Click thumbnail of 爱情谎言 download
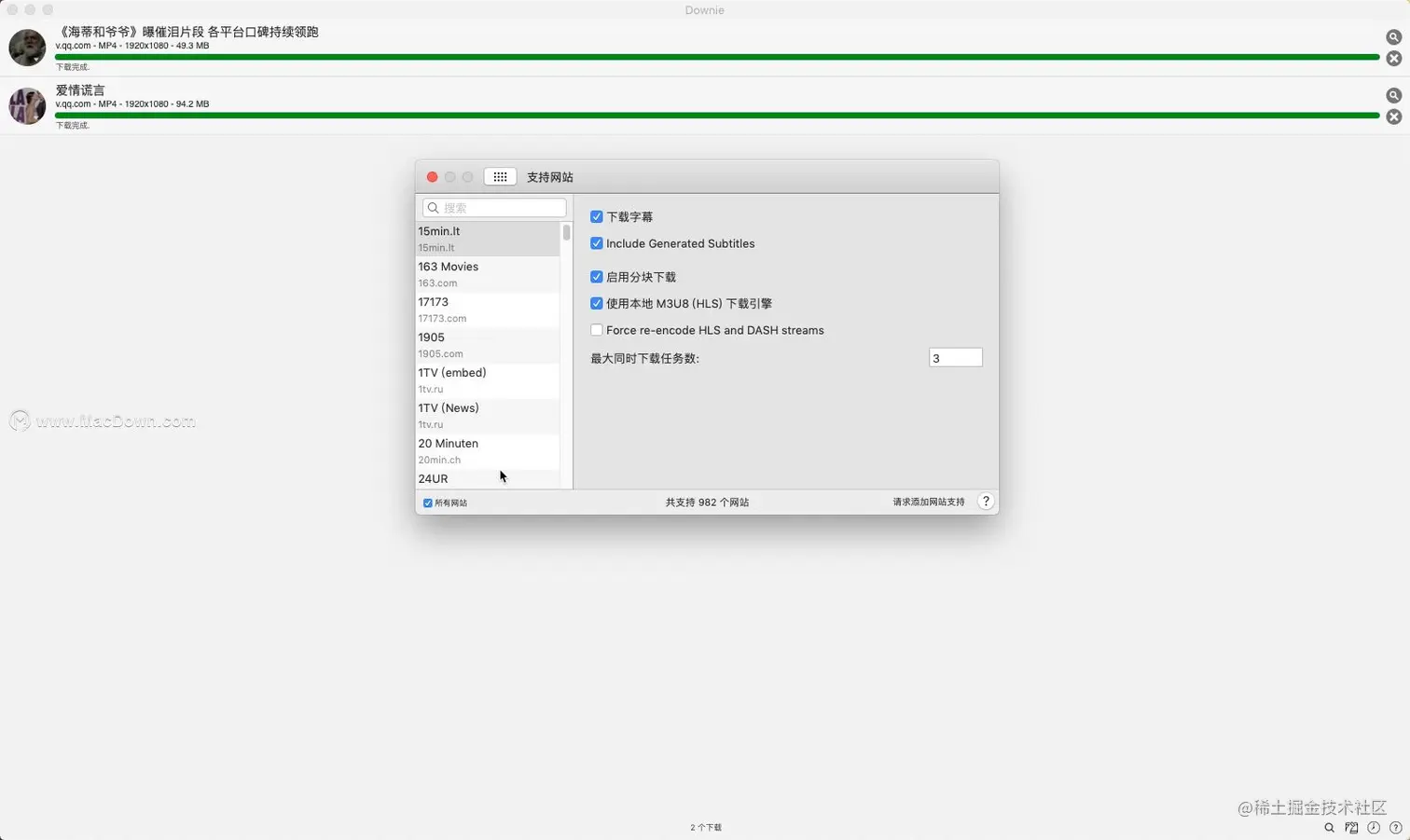This screenshot has width=1410, height=840. [x=27, y=105]
